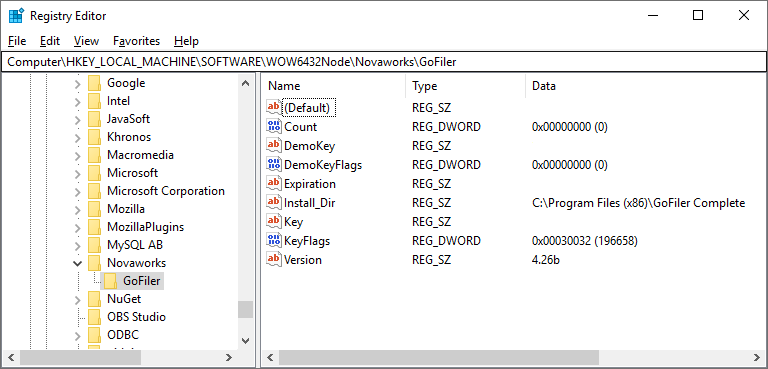Expand the Google key

[77, 83]
